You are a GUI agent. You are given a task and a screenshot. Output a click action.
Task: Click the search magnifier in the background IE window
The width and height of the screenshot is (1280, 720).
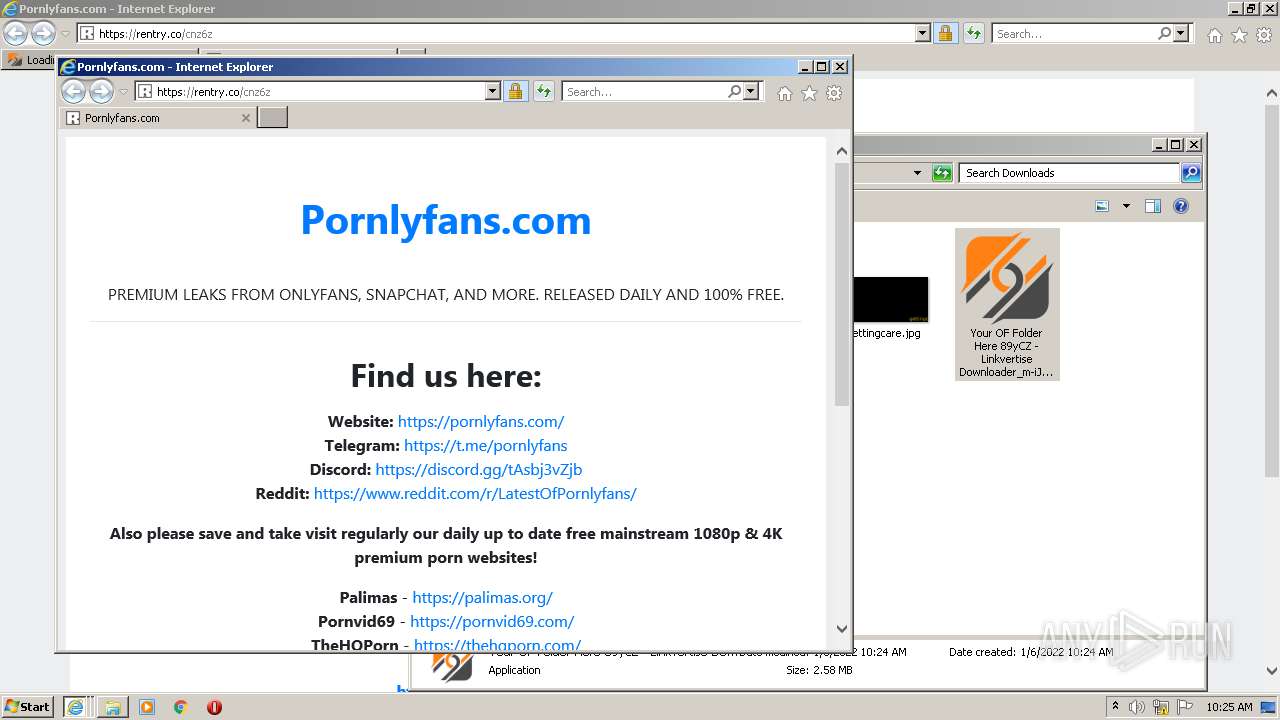[x=1164, y=33]
